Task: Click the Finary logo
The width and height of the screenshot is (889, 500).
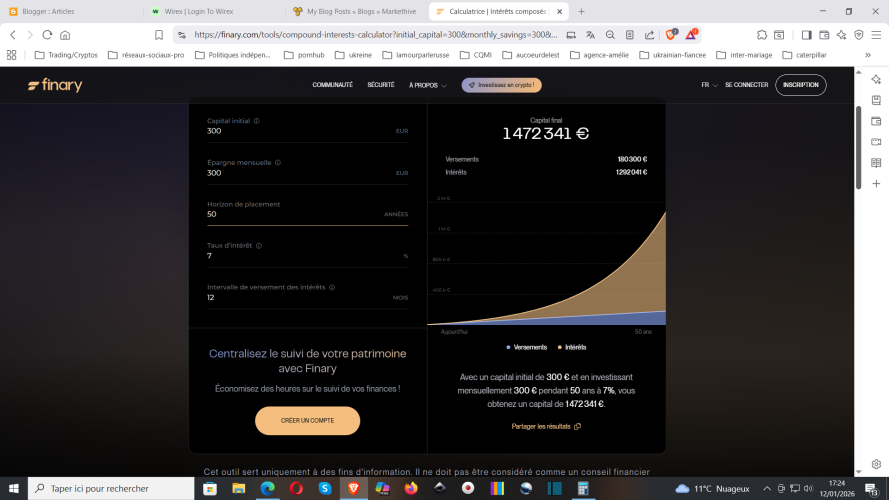Action: [x=55, y=85]
